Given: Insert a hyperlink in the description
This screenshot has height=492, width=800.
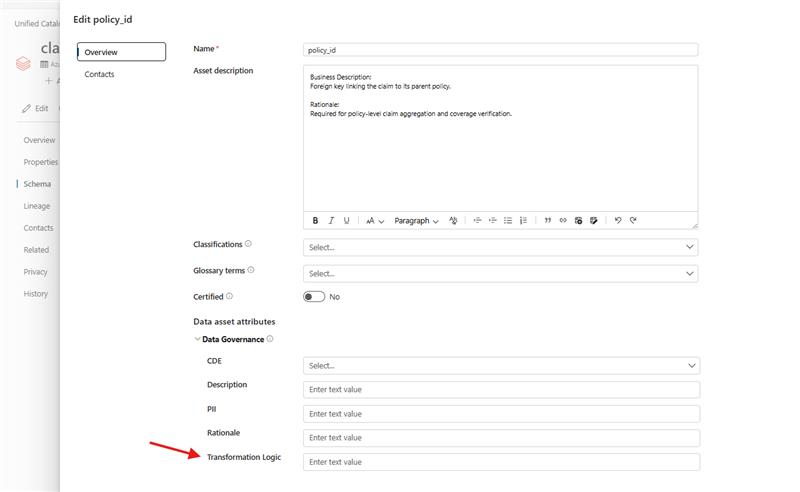Looking at the screenshot, I should (563, 220).
